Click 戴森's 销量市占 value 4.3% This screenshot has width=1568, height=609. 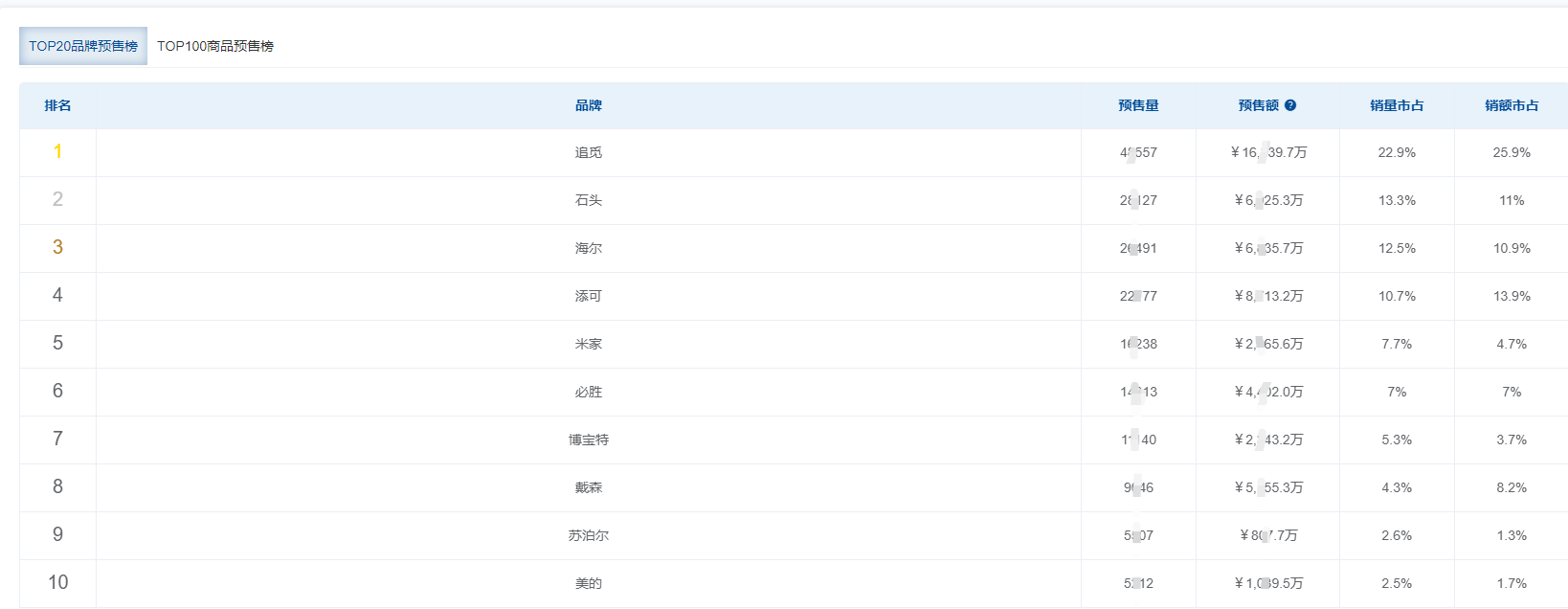click(1397, 487)
